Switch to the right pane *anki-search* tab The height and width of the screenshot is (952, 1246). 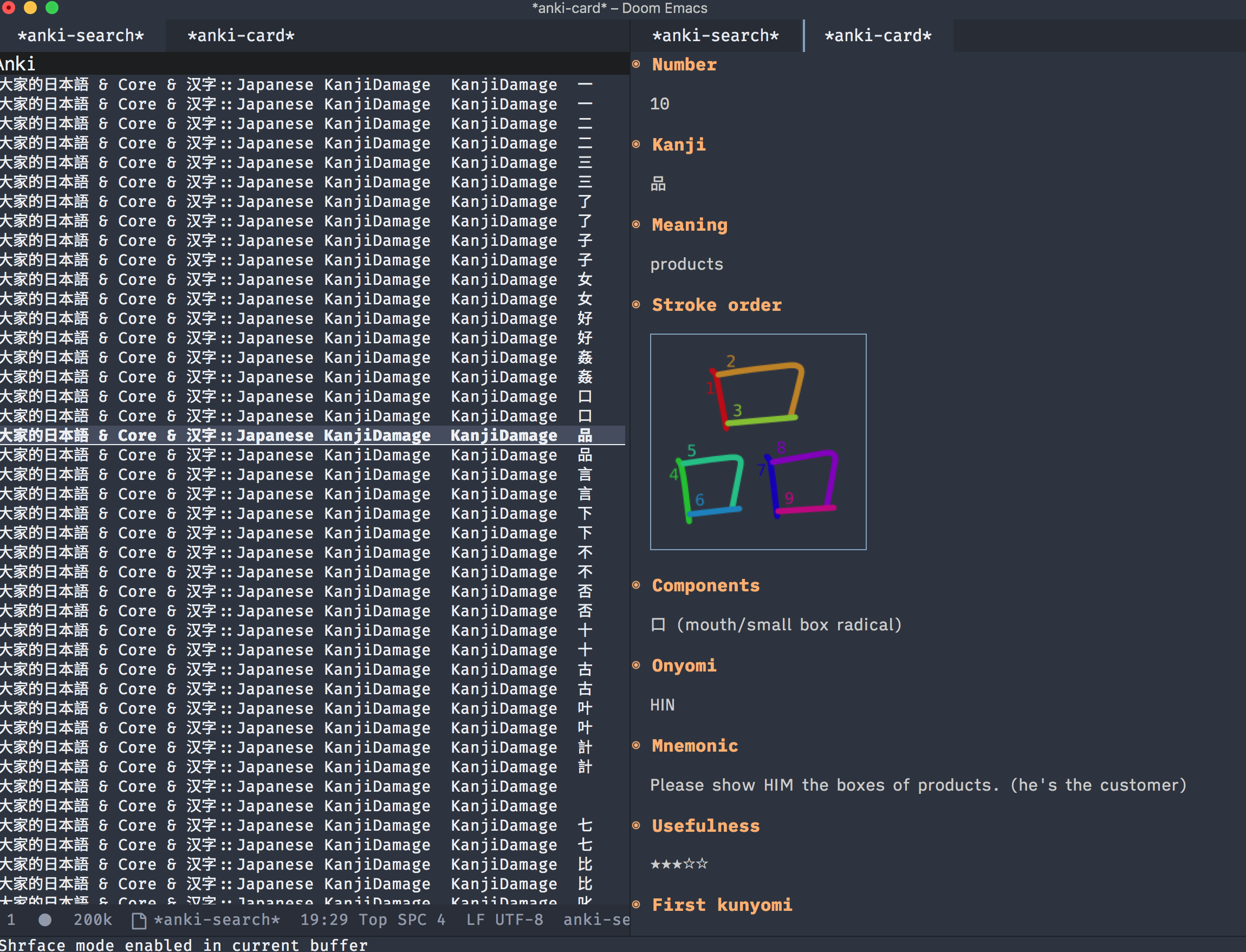click(716, 36)
